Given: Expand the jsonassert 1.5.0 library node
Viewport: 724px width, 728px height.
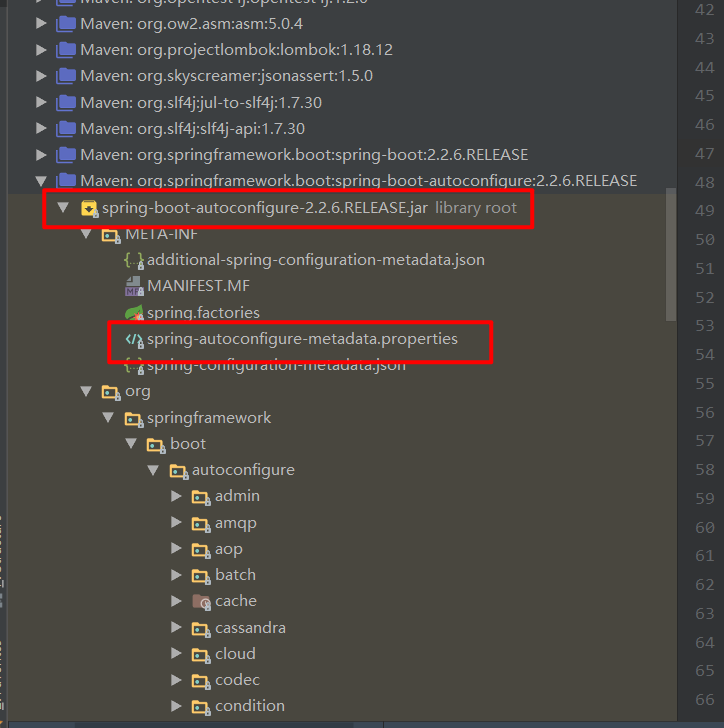Looking at the screenshot, I should [41, 76].
